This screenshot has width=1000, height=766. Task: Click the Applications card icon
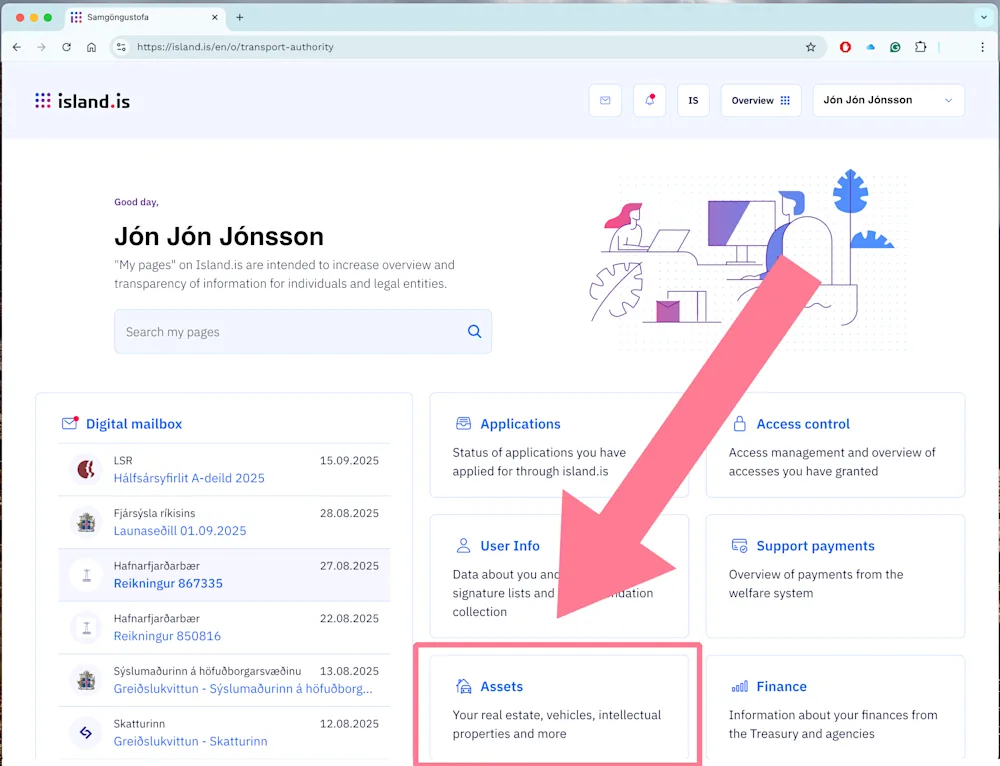coord(464,424)
